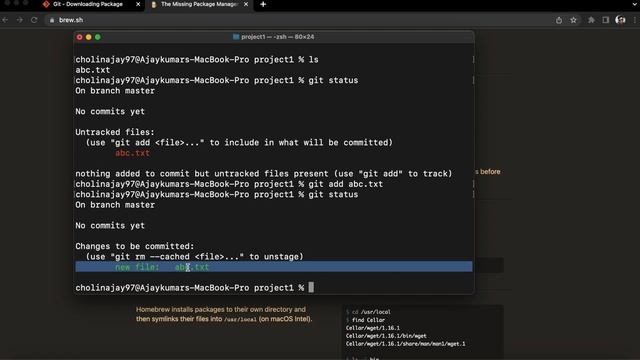This screenshot has height=360, width=640.
Task: Bookmark this page with the star
Action: click(x=573, y=20)
